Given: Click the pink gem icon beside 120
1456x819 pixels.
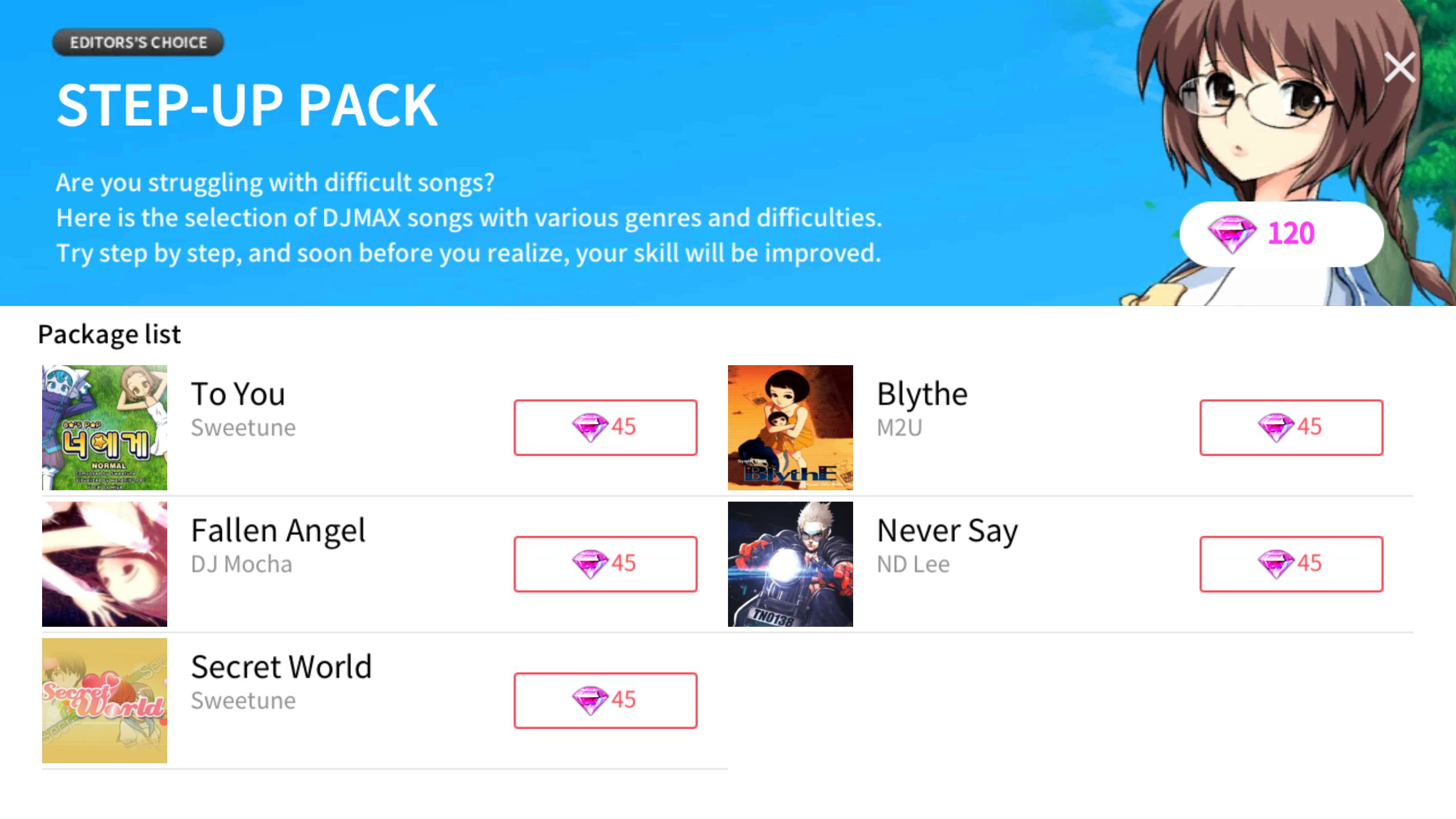Looking at the screenshot, I should pyautogui.click(x=1231, y=234).
